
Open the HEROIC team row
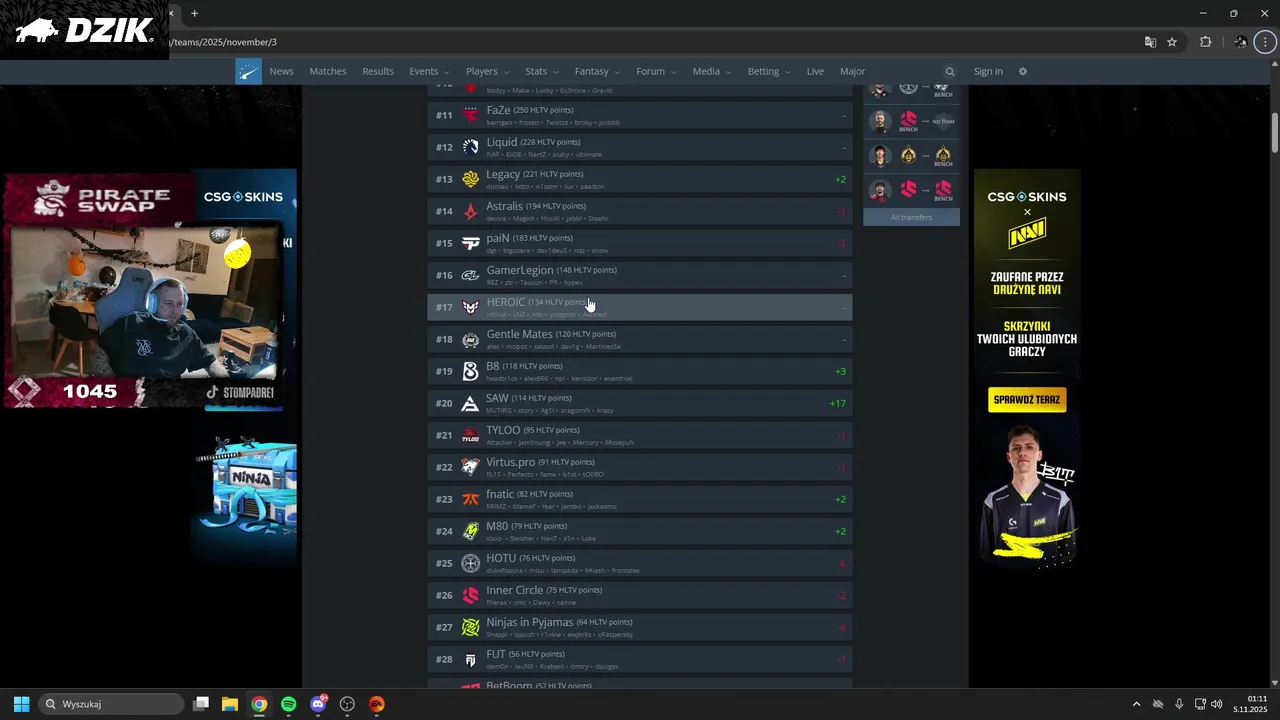point(640,307)
